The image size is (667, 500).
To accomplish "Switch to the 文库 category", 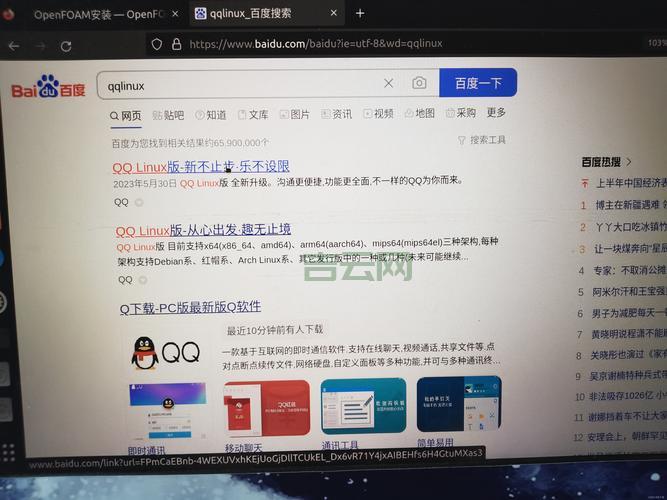I will click(x=253, y=114).
